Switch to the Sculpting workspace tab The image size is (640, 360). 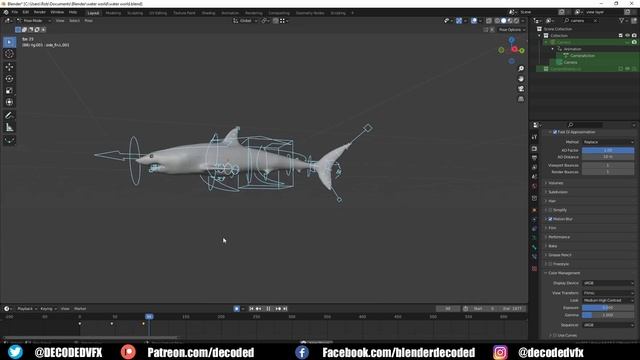coord(135,13)
